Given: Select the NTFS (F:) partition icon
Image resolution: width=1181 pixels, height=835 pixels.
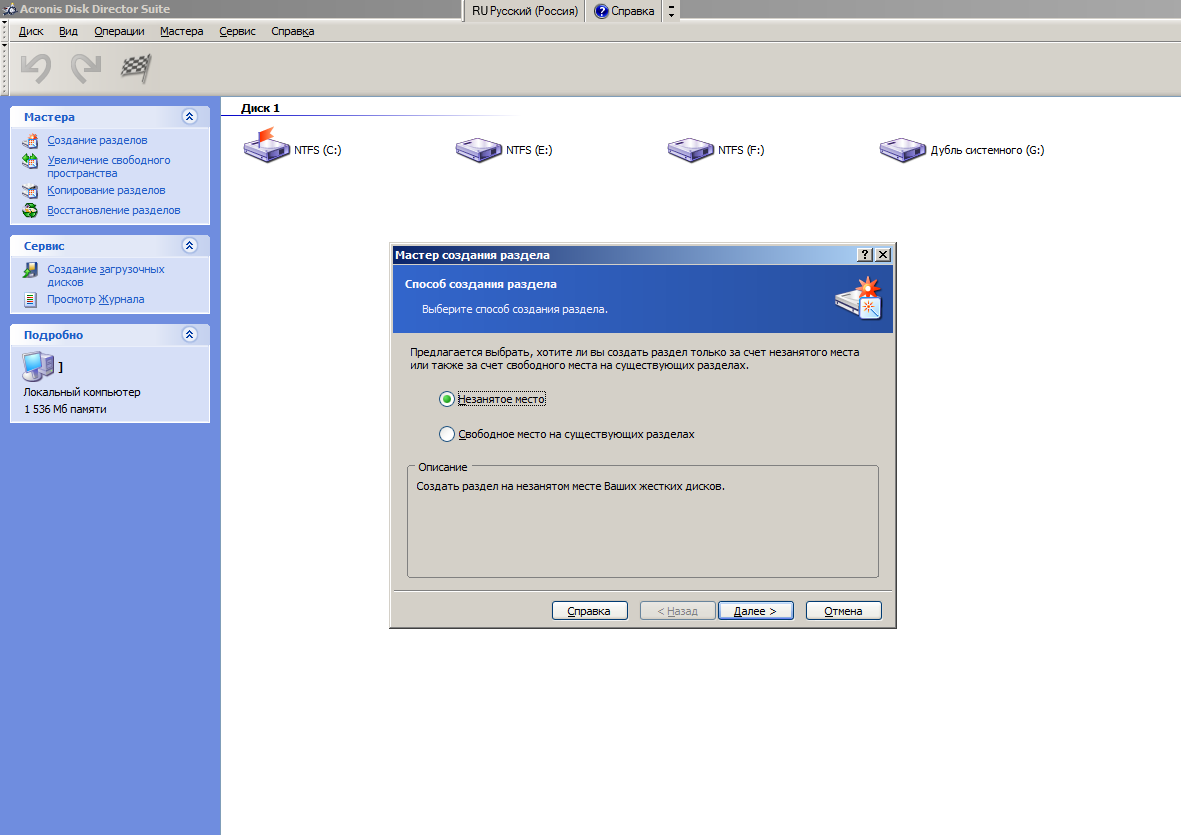Looking at the screenshot, I should pyautogui.click(x=690, y=150).
